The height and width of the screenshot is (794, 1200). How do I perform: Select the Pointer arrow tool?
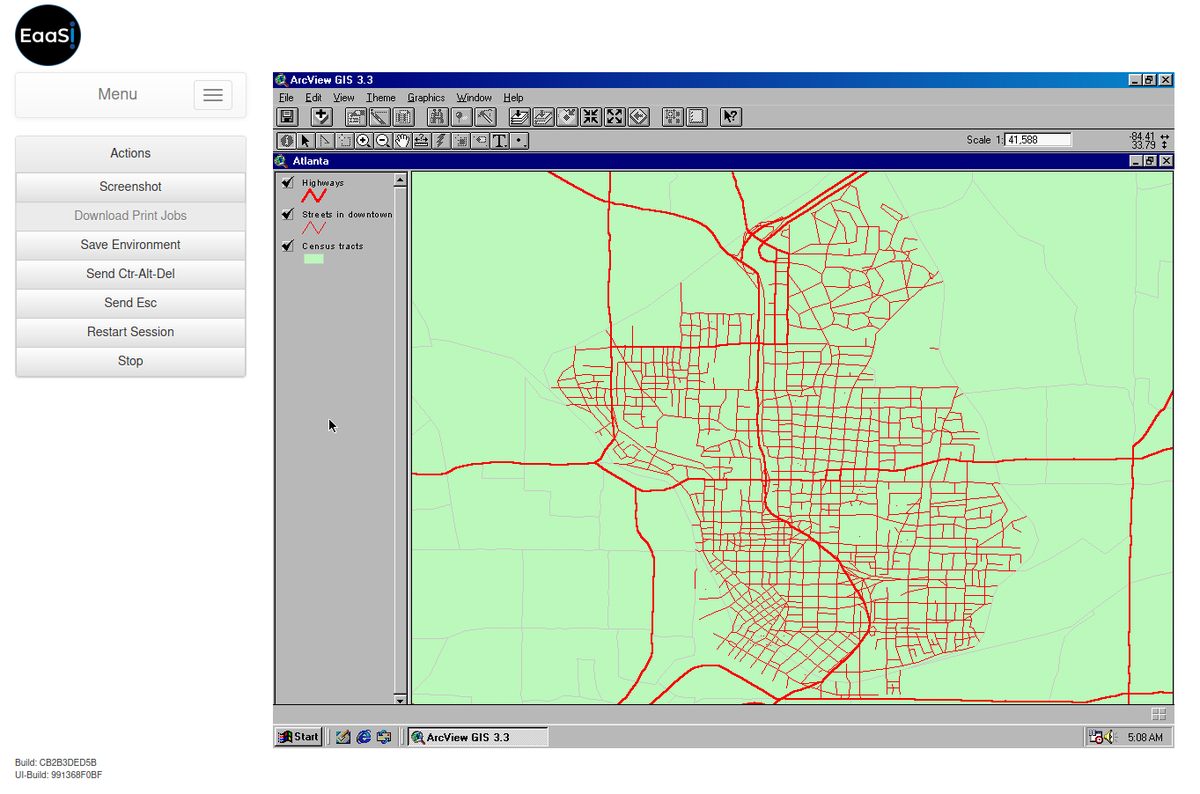[306, 141]
